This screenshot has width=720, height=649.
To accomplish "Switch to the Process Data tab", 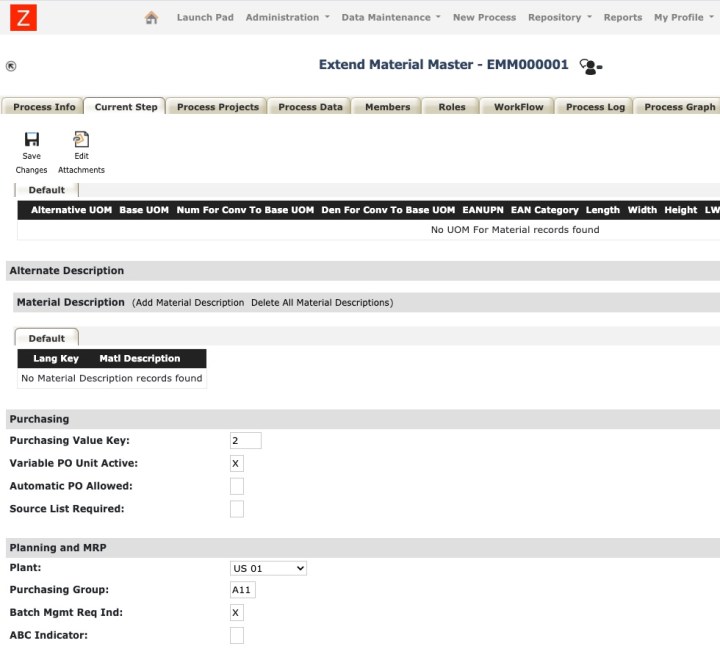I will tap(310, 107).
